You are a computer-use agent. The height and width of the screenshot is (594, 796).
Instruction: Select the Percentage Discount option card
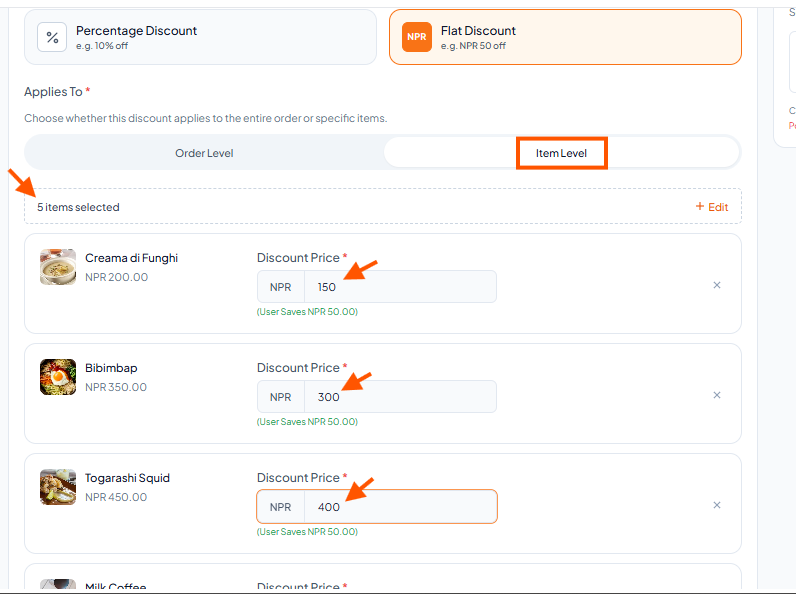[x=201, y=37]
